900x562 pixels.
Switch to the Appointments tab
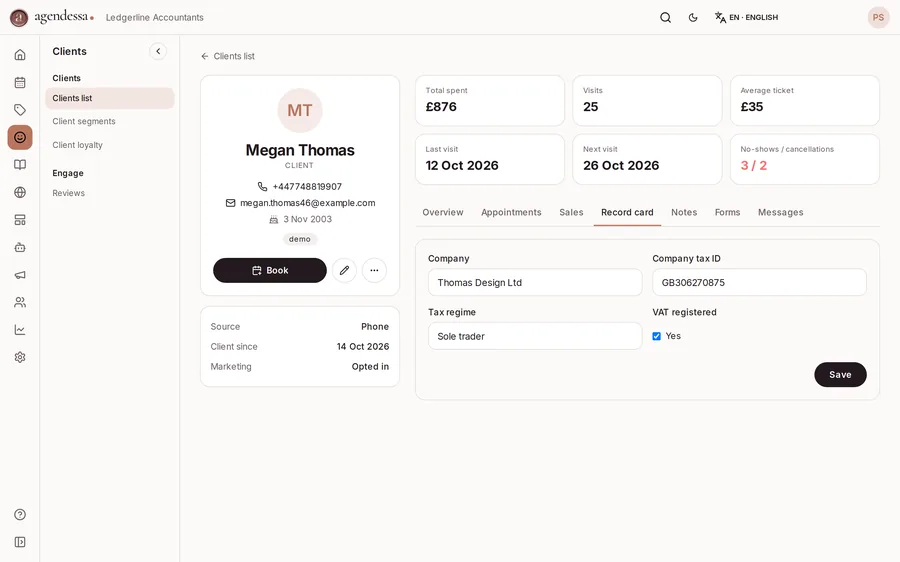[511, 212]
